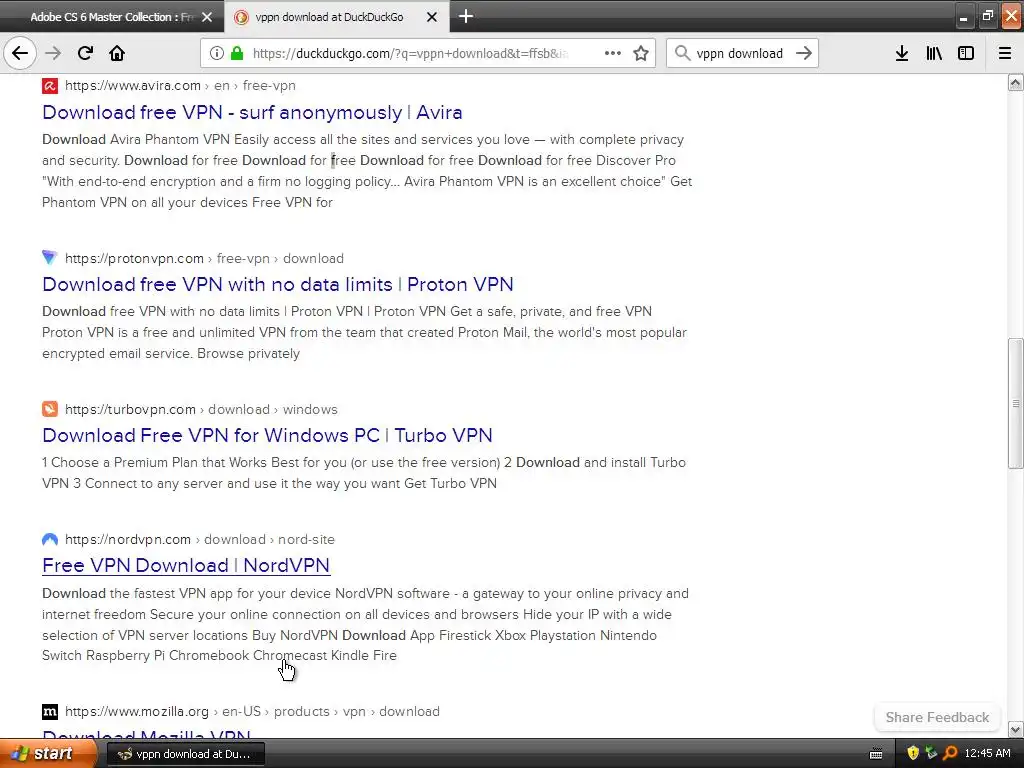The height and width of the screenshot is (768, 1024).
Task: Click the green padlock security icon
Action: [x=237, y=53]
